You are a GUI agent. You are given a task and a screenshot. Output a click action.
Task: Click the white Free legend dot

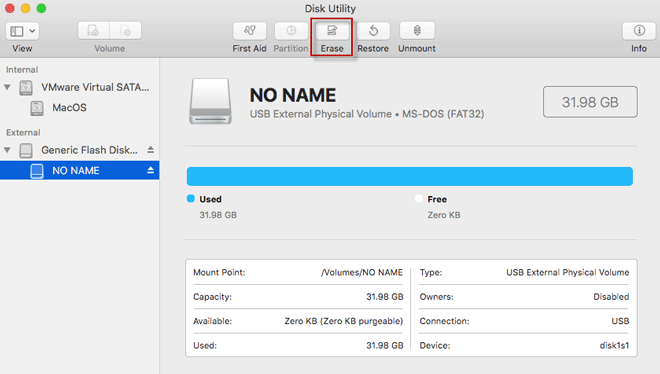click(x=418, y=199)
